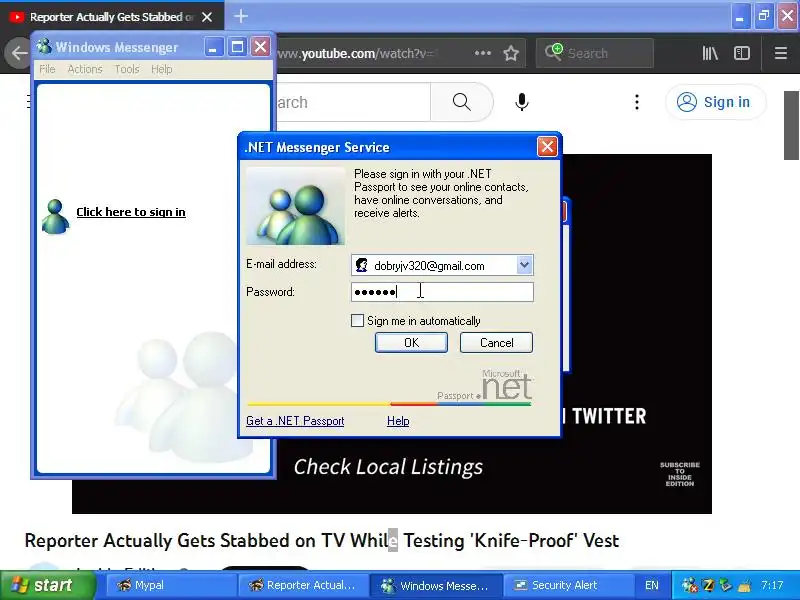Click the Messenger tray icon in system tray

pos(689,585)
